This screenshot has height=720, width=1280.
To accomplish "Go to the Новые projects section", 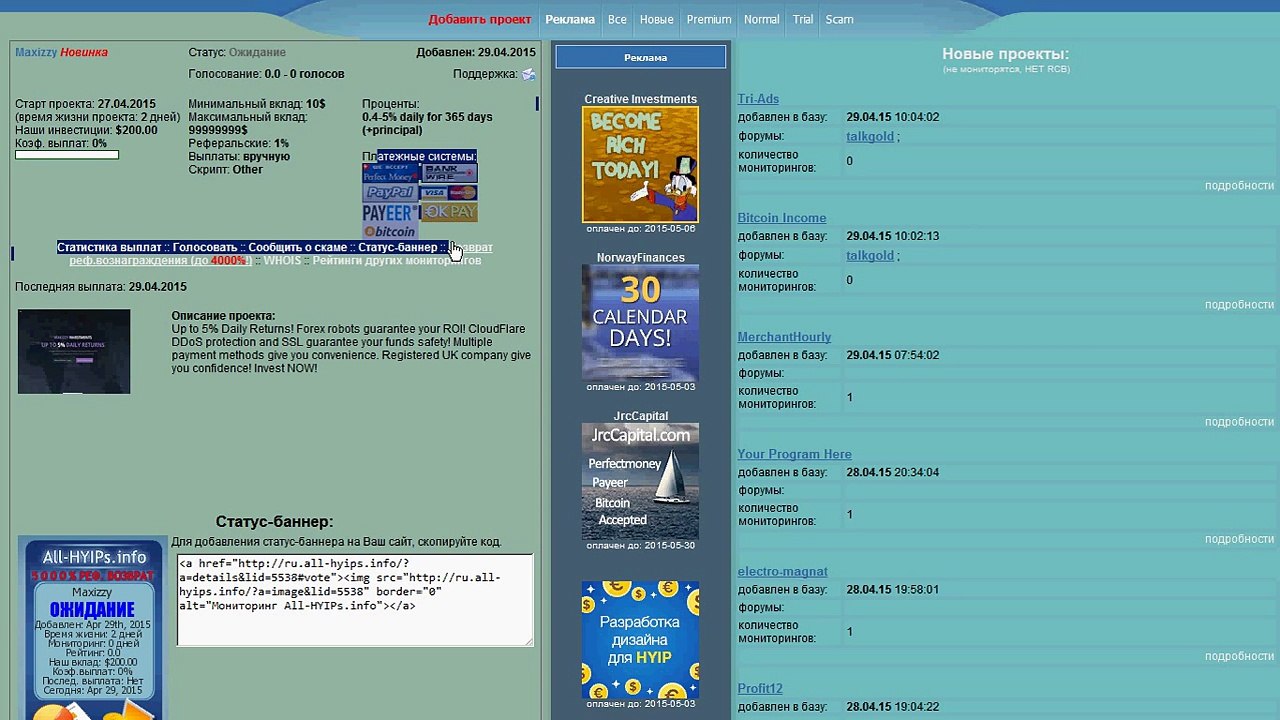I will (x=656, y=19).
